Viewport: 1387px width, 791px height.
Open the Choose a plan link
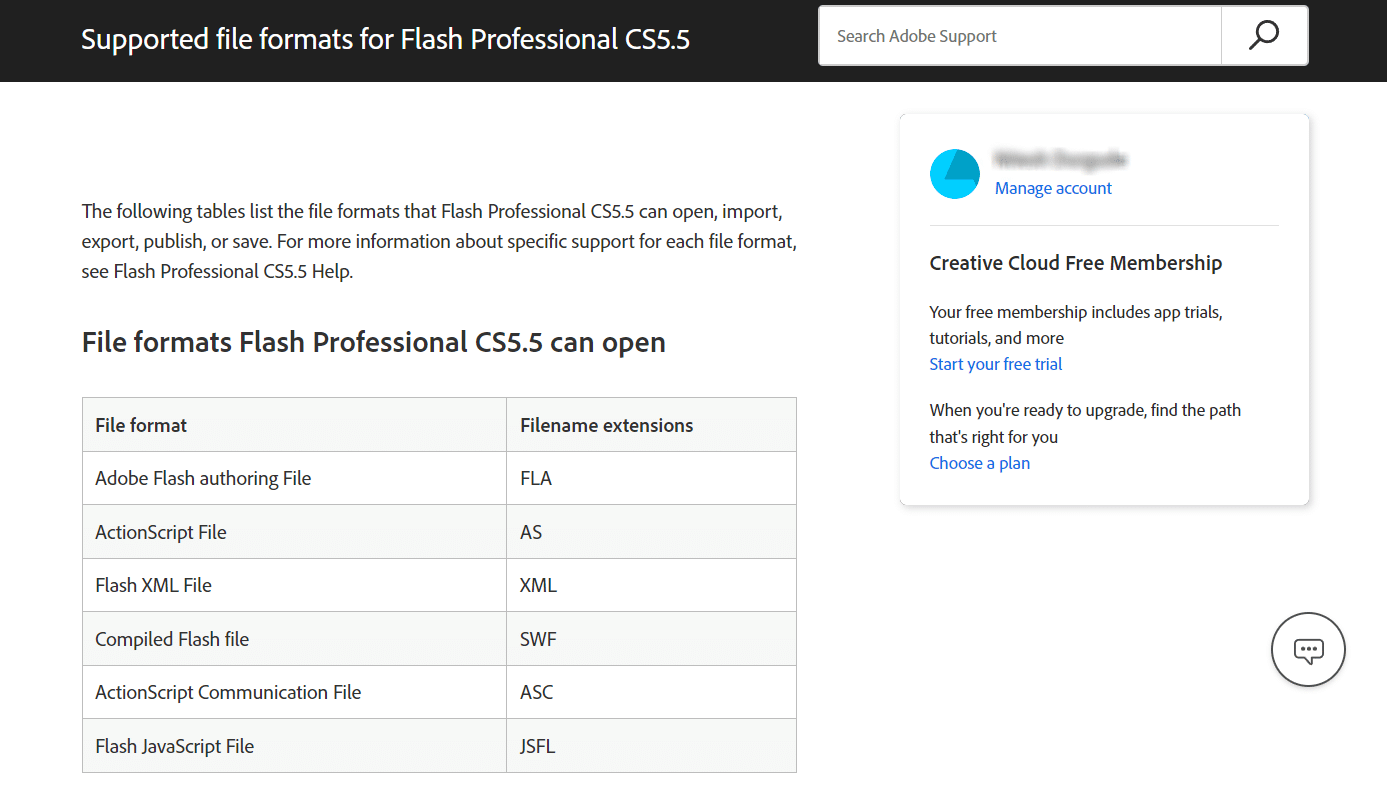point(980,463)
